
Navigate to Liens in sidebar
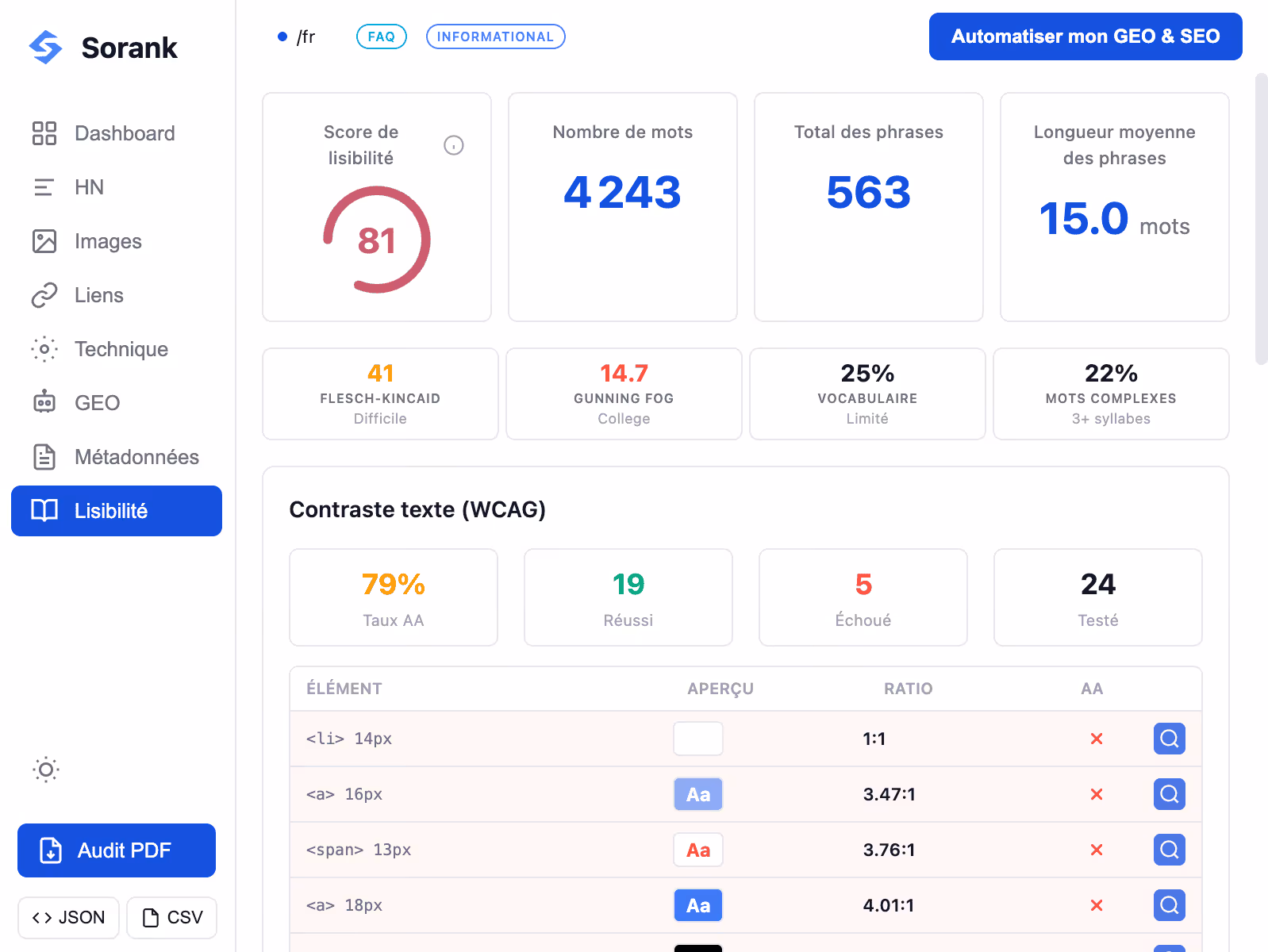(117, 295)
